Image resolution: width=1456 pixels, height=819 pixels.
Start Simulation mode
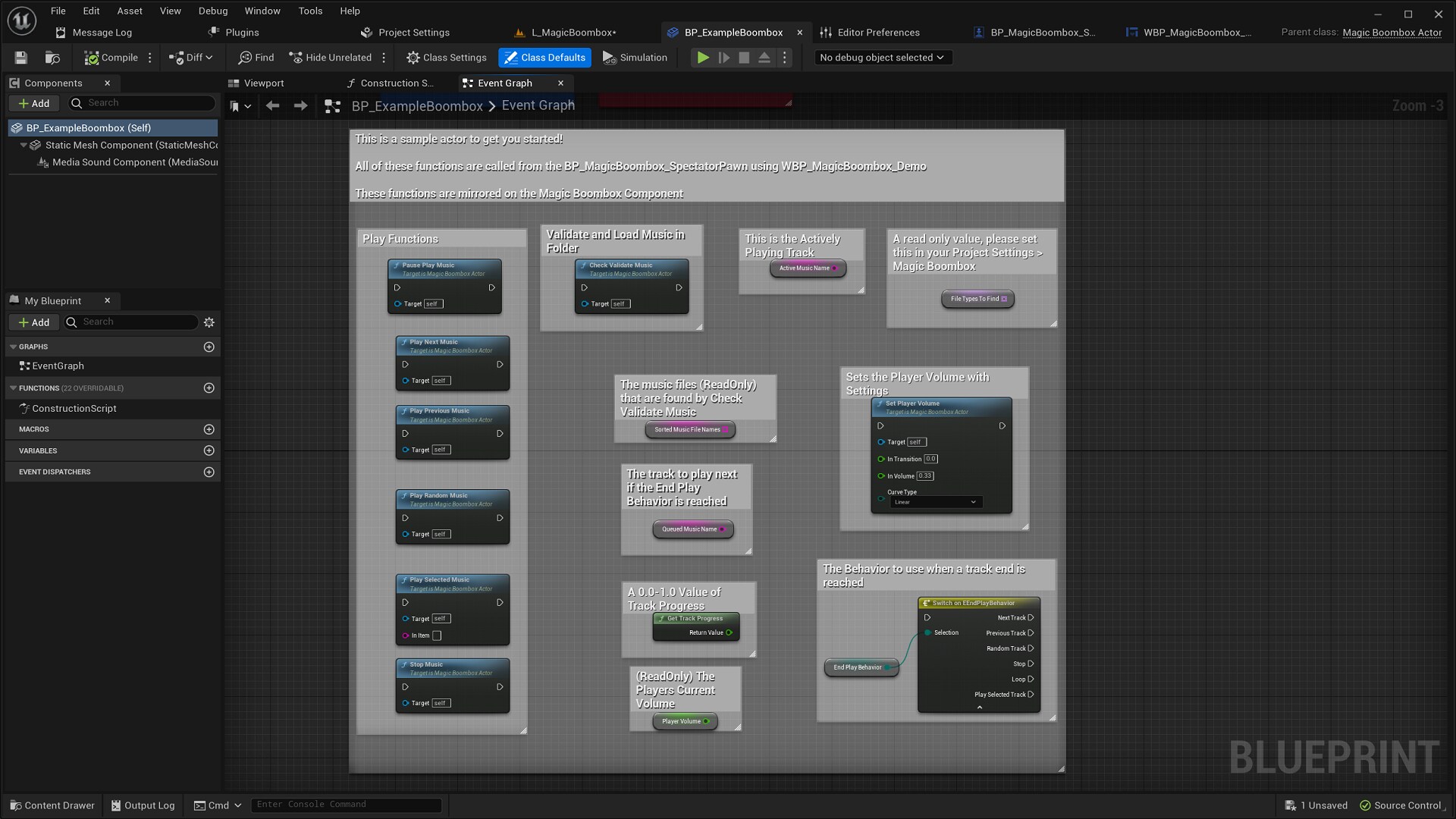(x=635, y=57)
